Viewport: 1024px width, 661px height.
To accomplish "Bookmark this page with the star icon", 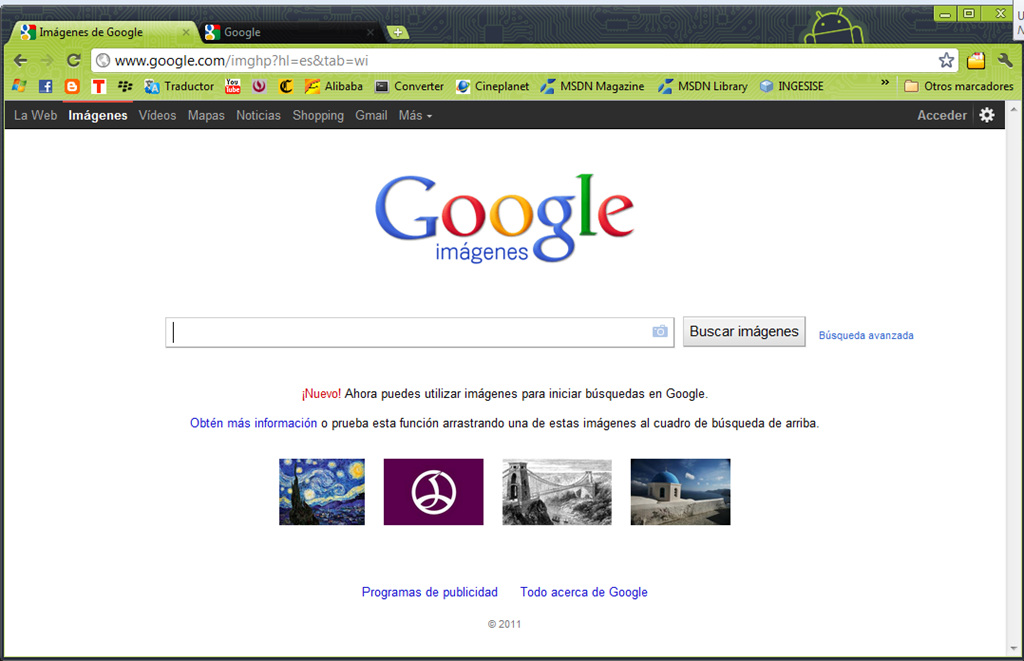I will coord(946,61).
